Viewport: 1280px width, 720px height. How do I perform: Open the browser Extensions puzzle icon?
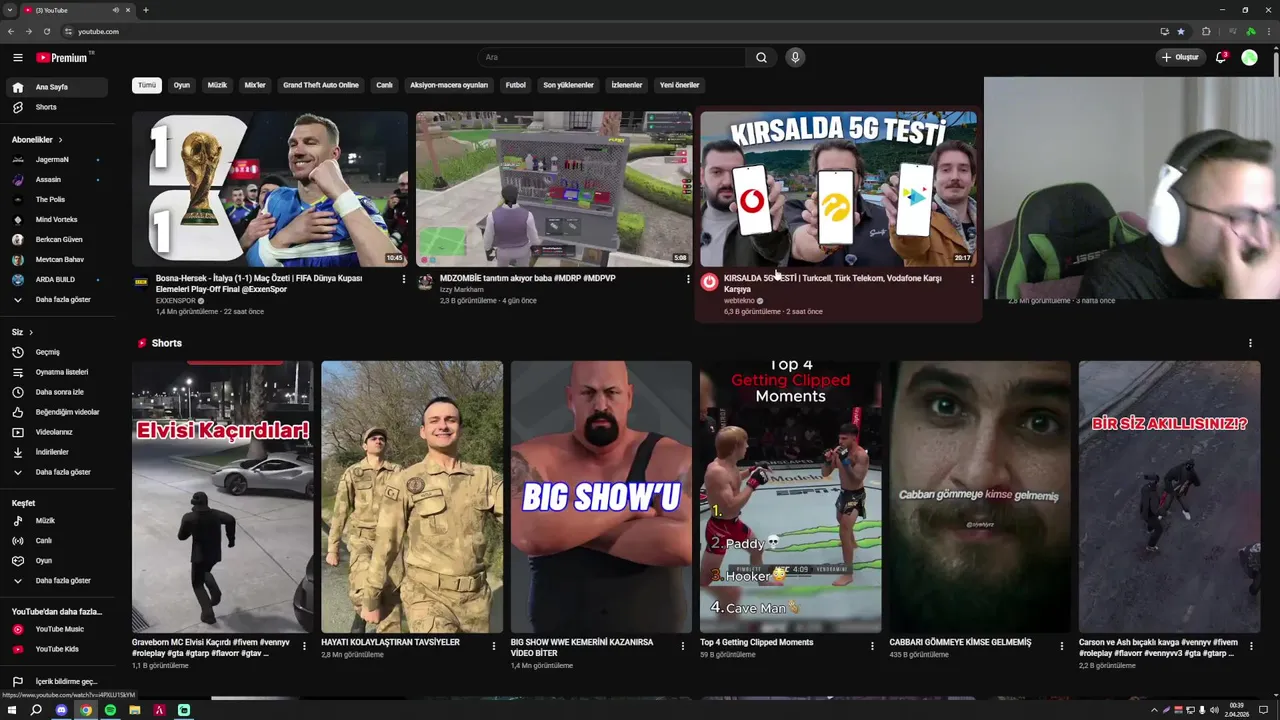coord(1206,31)
